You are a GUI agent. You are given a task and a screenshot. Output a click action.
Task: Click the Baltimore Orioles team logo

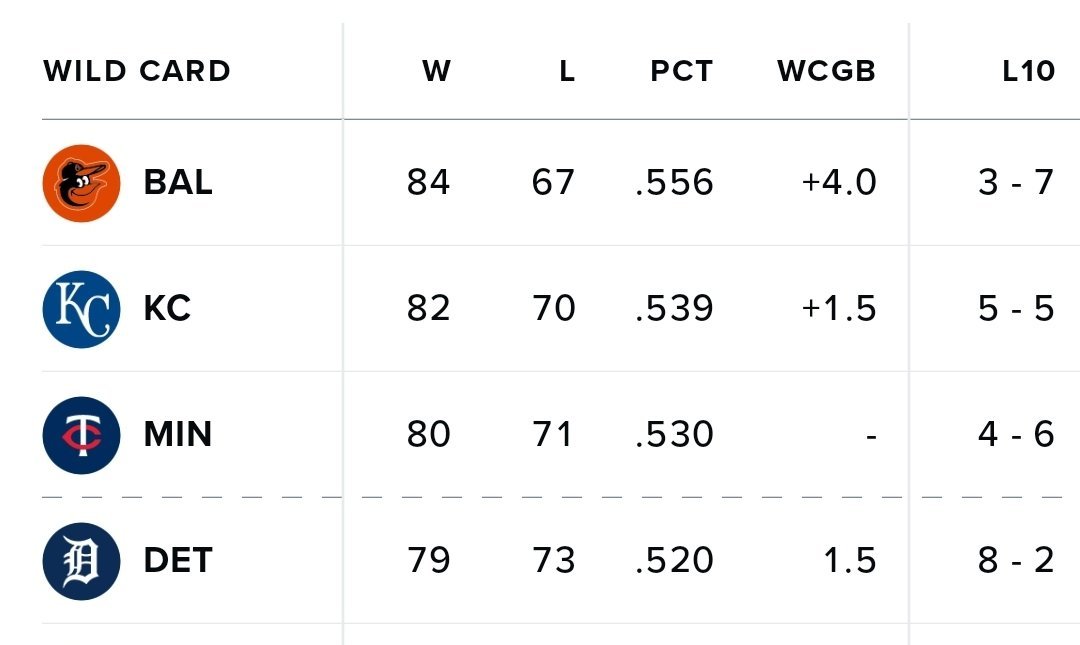(81, 183)
